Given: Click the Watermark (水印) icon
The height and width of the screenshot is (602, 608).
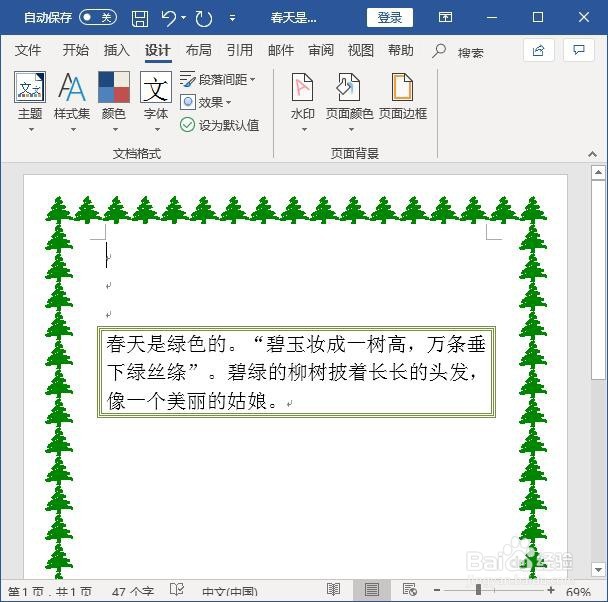Looking at the screenshot, I should click(302, 87).
